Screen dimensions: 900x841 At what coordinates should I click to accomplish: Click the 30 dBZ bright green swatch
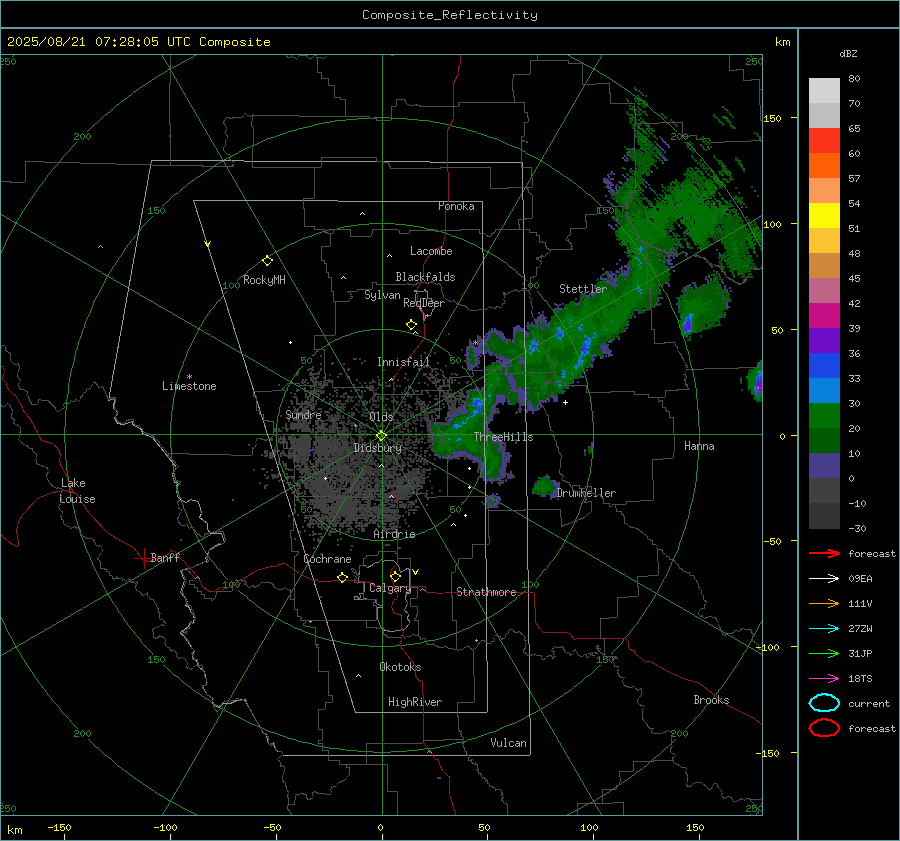824,415
